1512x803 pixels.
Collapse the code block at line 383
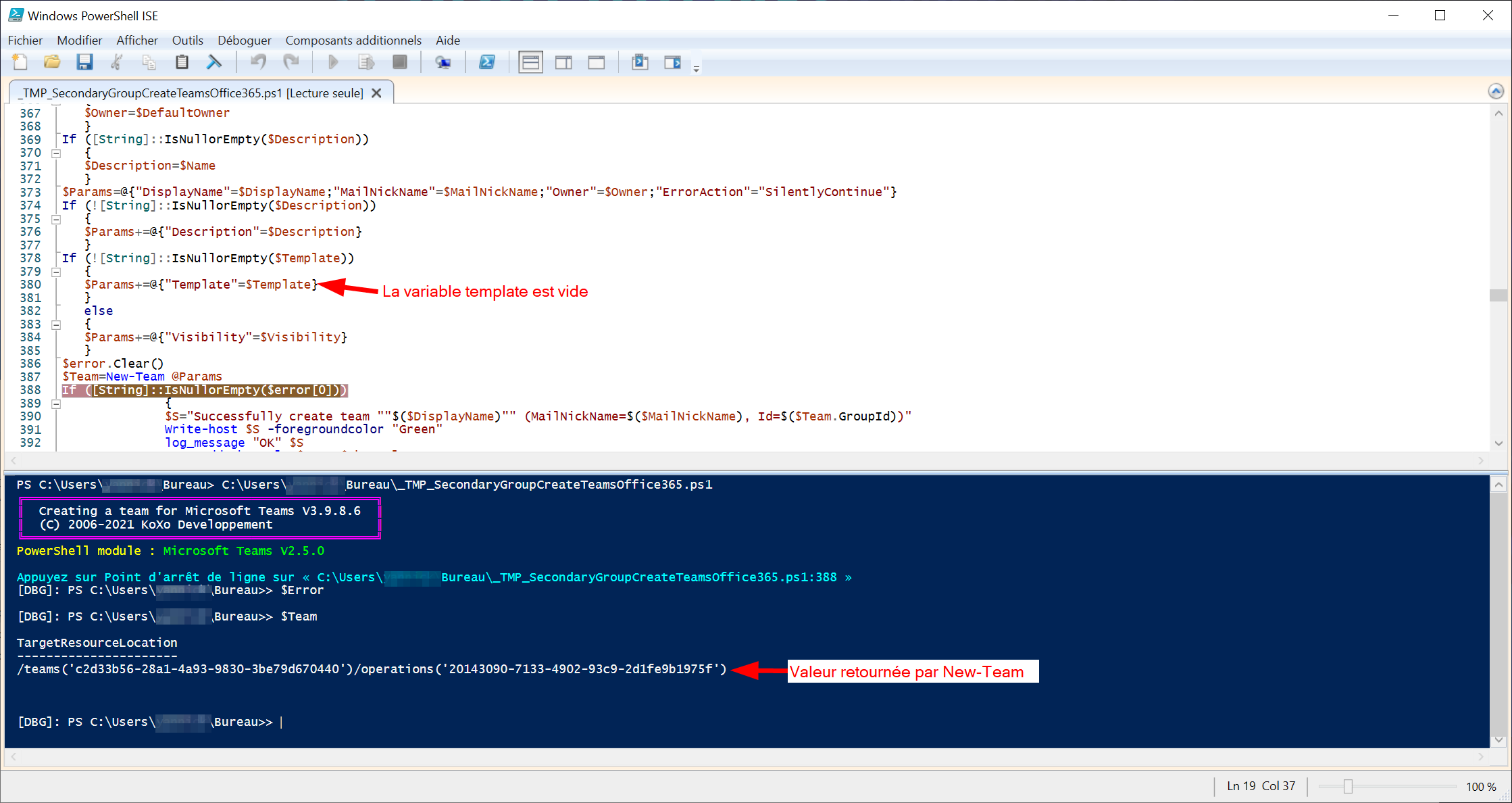(x=57, y=325)
